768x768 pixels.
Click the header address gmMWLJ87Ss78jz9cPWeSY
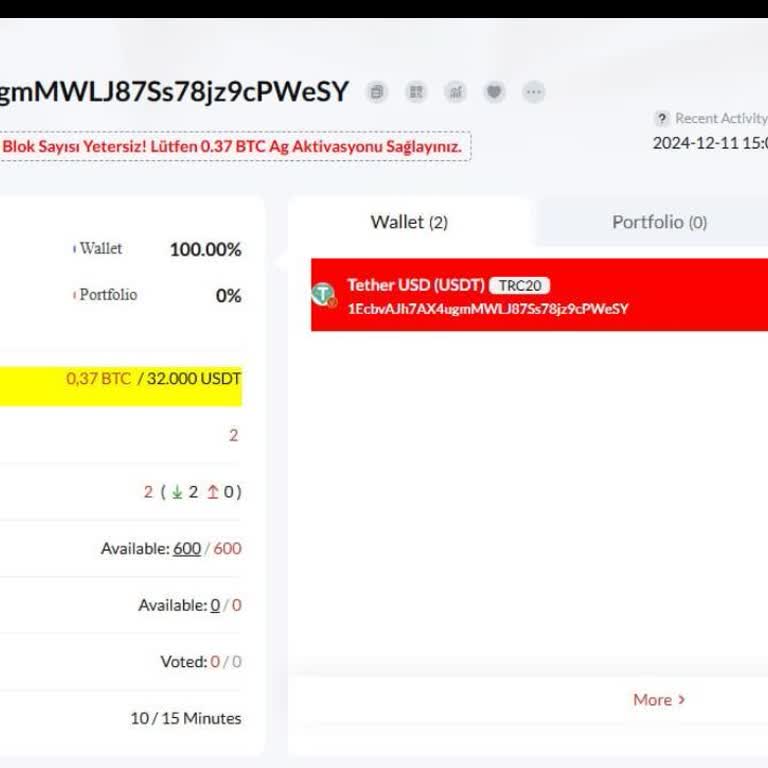tap(174, 92)
